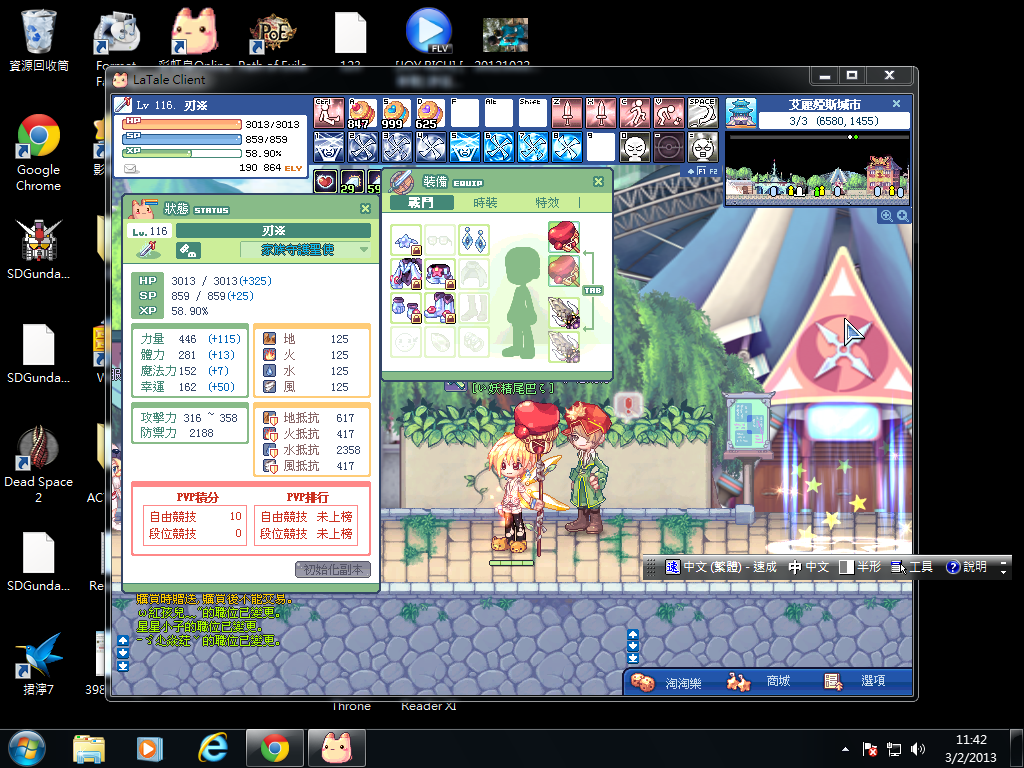Image resolution: width=1024 pixels, height=768 pixels.
Task: Click the volume icon in system tray
Action: coord(918,749)
